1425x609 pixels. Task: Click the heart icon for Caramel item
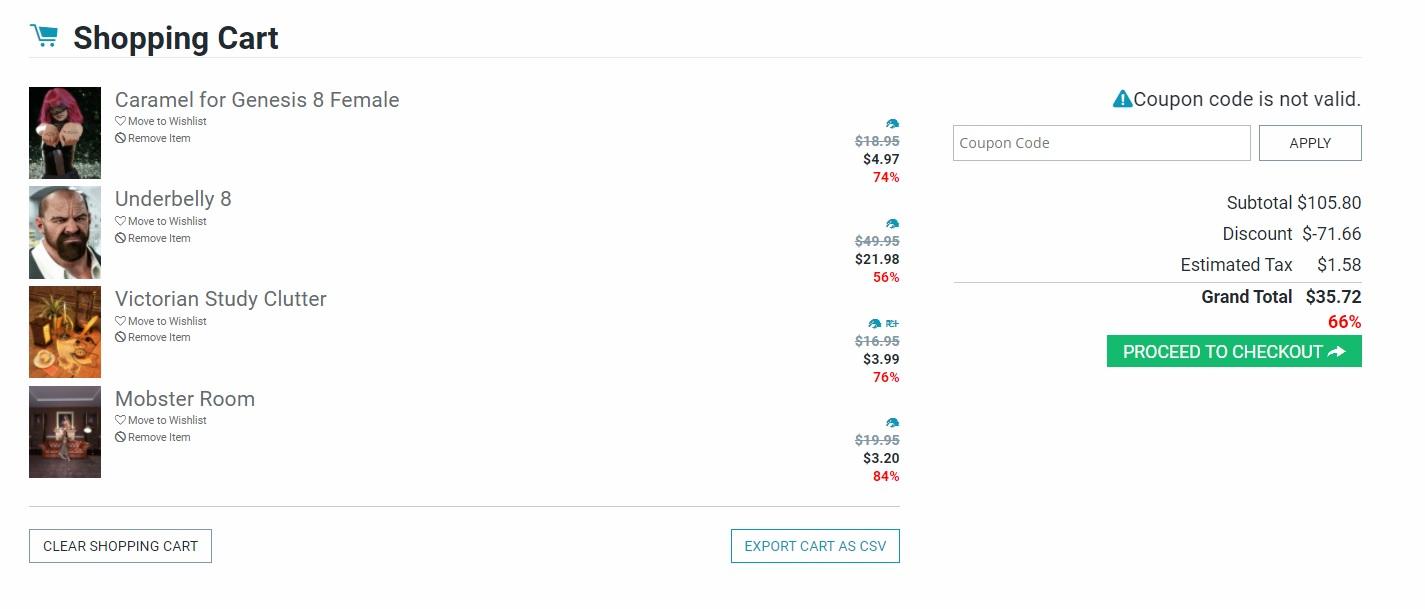click(x=120, y=121)
